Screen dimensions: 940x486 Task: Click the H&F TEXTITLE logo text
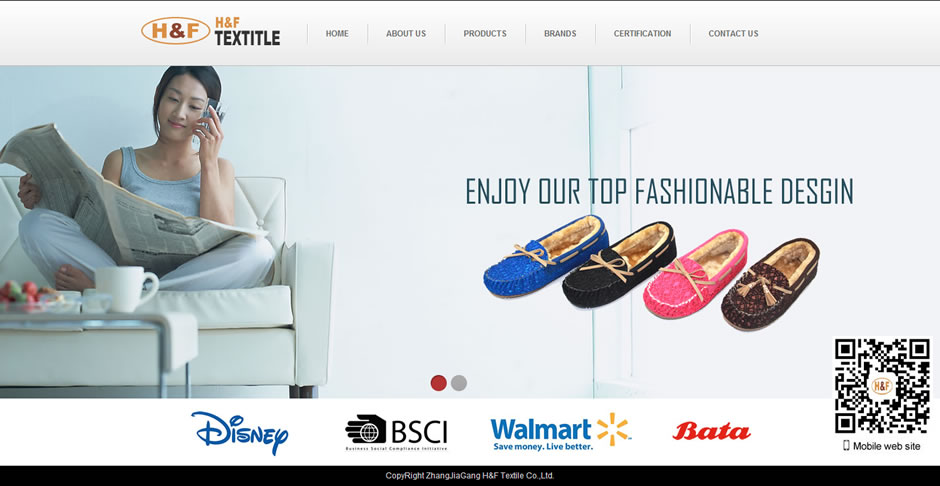click(247, 31)
